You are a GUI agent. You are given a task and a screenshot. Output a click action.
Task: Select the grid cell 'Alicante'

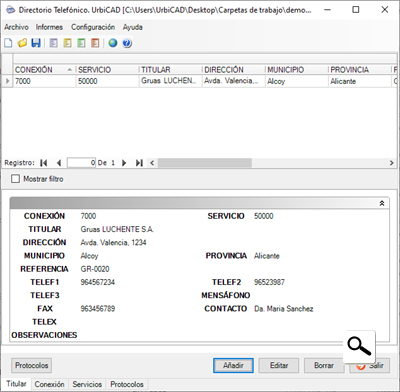(360, 81)
